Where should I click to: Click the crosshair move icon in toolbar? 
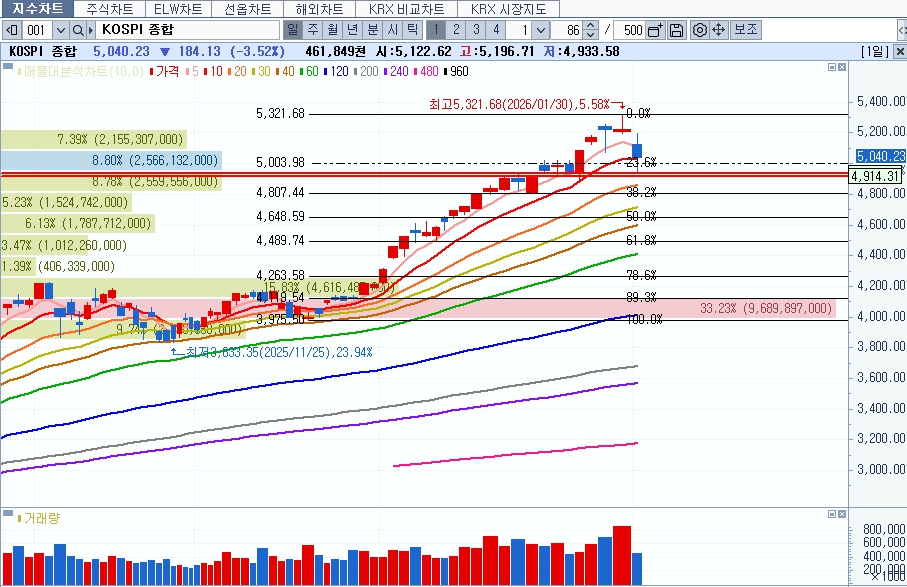[x=718, y=30]
